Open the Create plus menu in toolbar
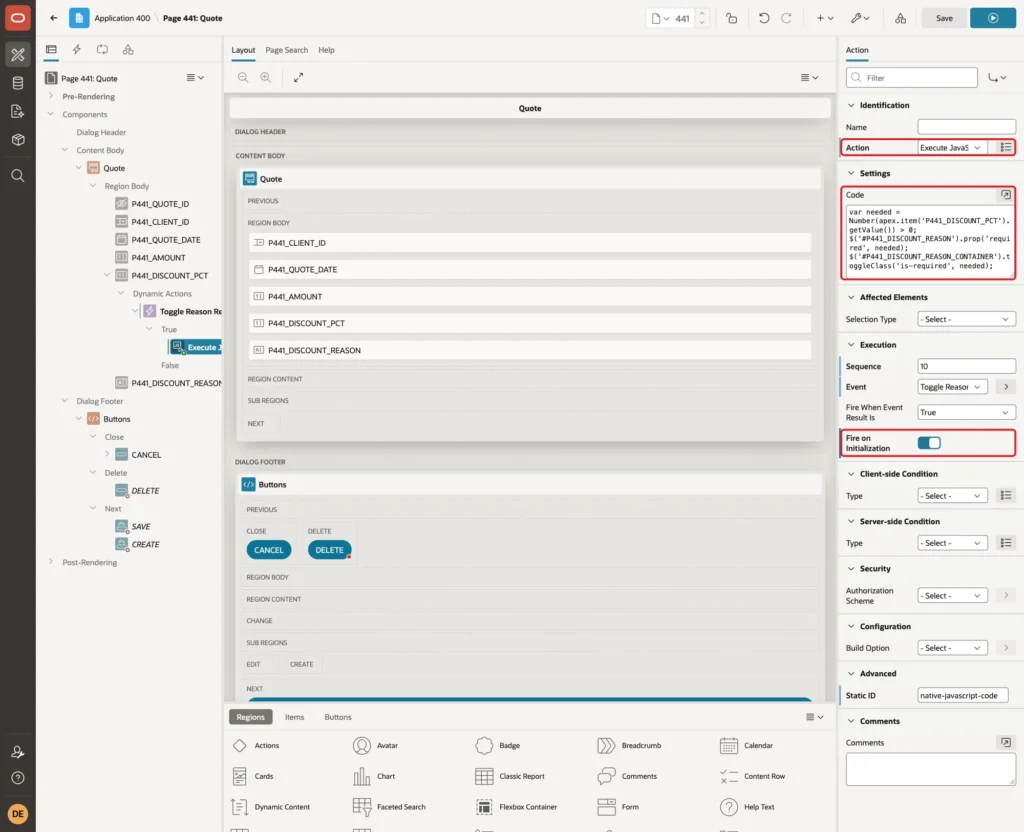The height and width of the screenshot is (832, 1024). point(824,18)
